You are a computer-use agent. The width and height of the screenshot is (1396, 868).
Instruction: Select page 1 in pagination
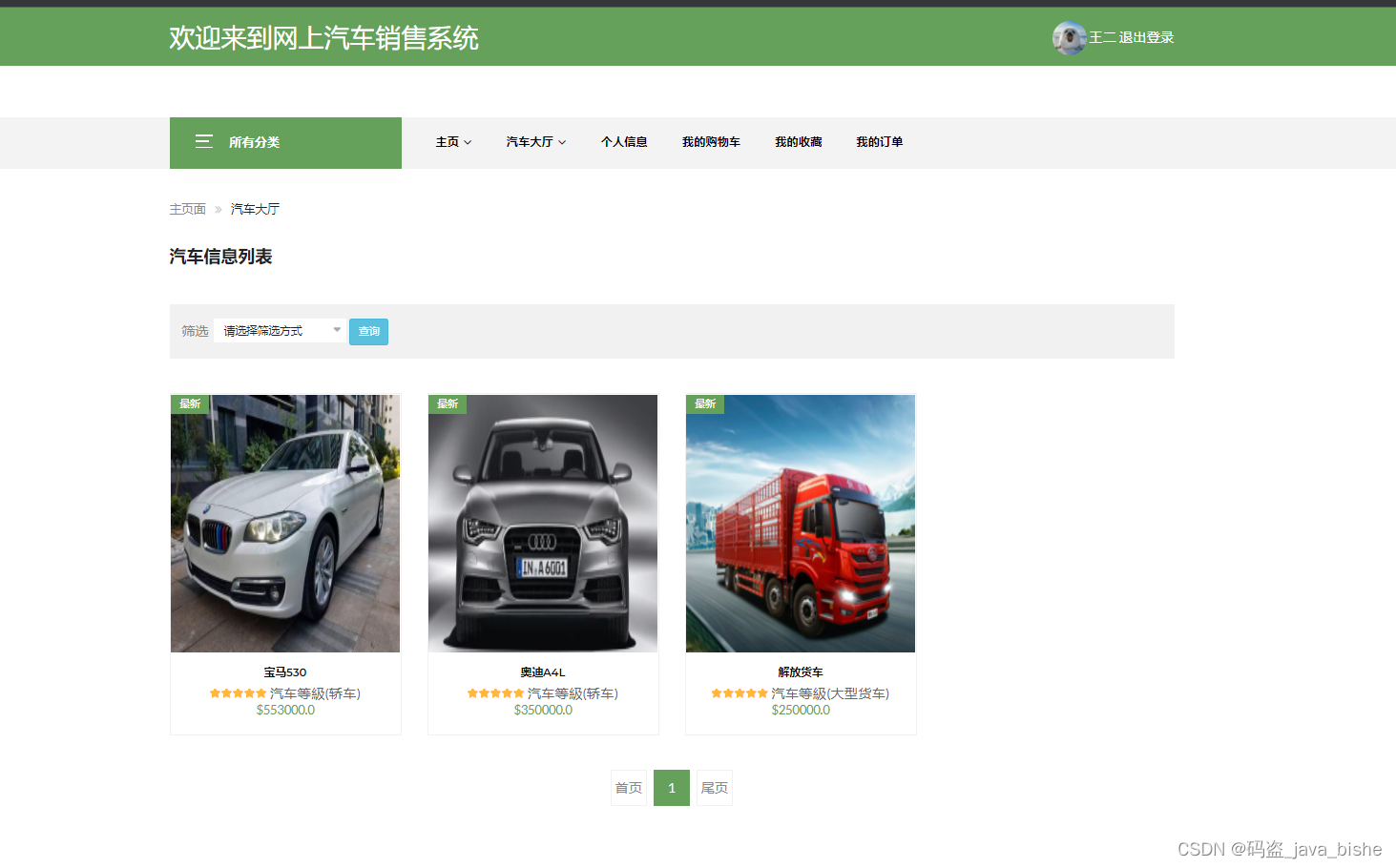672,788
